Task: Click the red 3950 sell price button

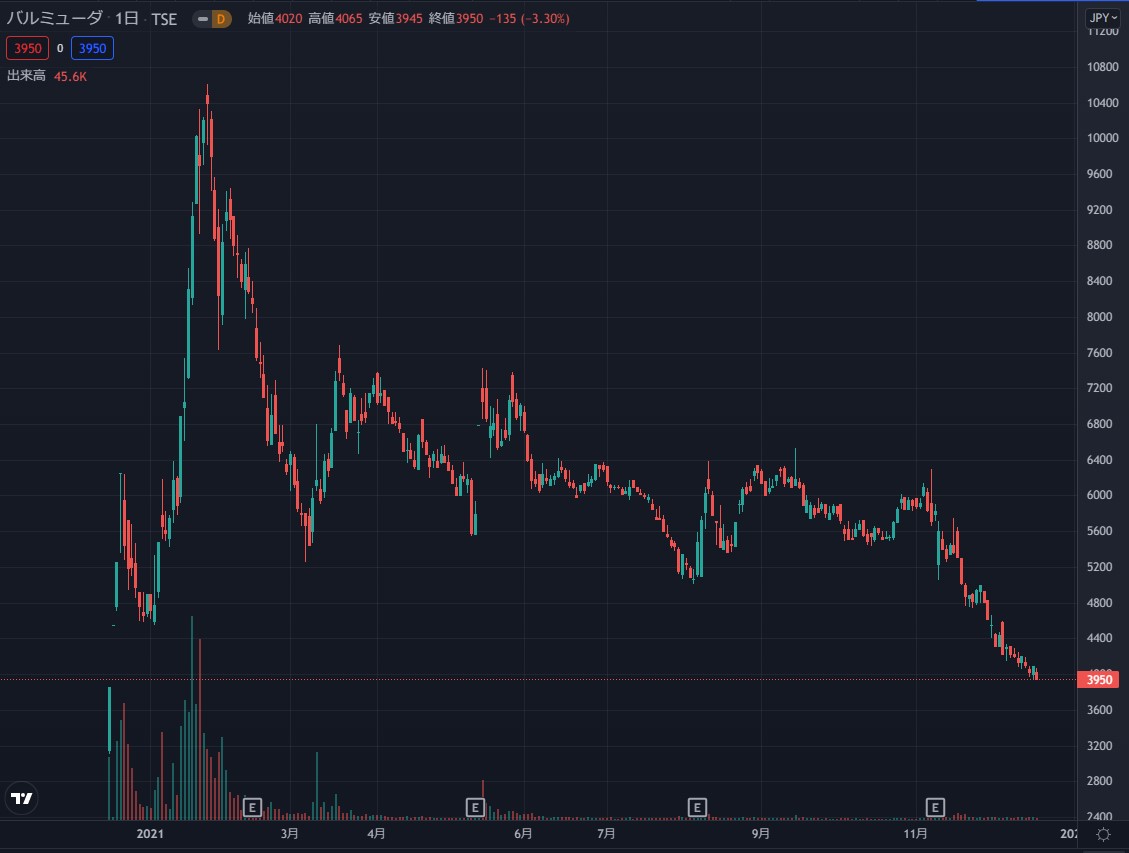Action: point(27,48)
